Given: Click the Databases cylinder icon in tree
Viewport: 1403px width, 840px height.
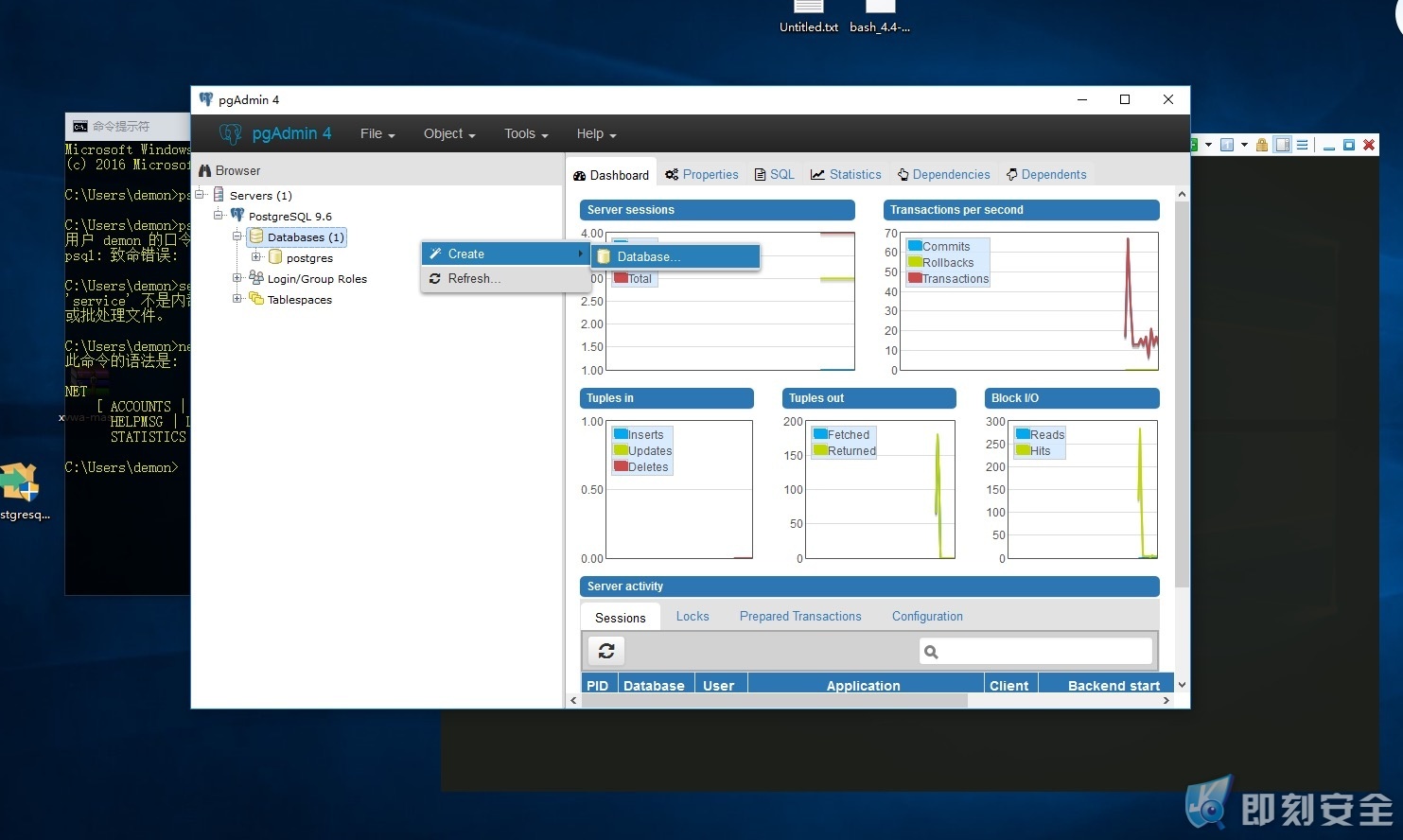Looking at the screenshot, I should 256,236.
